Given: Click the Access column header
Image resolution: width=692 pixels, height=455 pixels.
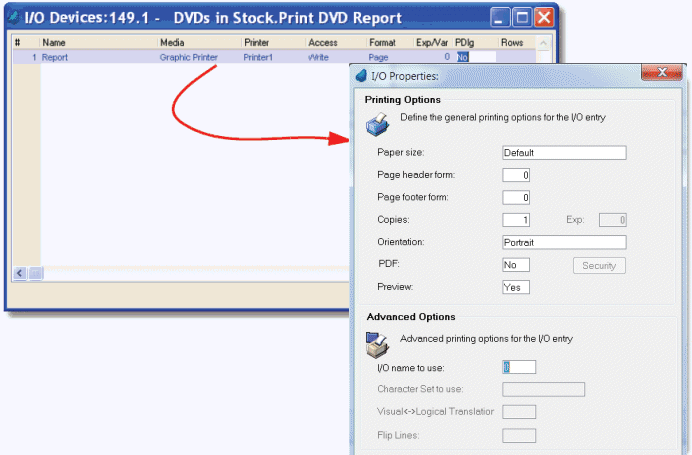Looking at the screenshot, I should 323,43.
